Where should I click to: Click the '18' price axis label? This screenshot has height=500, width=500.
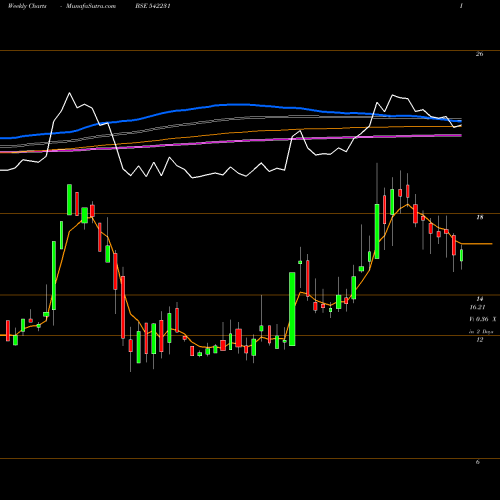[479, 217]
